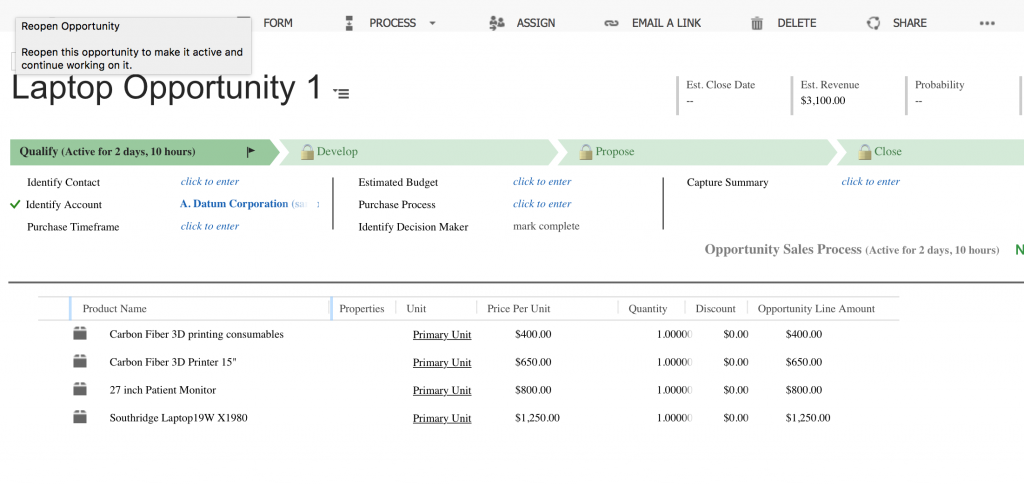This screenshot has height=485, width=1024.
Task: Click to enter Estimated Budget value
Action: point(542,182)
